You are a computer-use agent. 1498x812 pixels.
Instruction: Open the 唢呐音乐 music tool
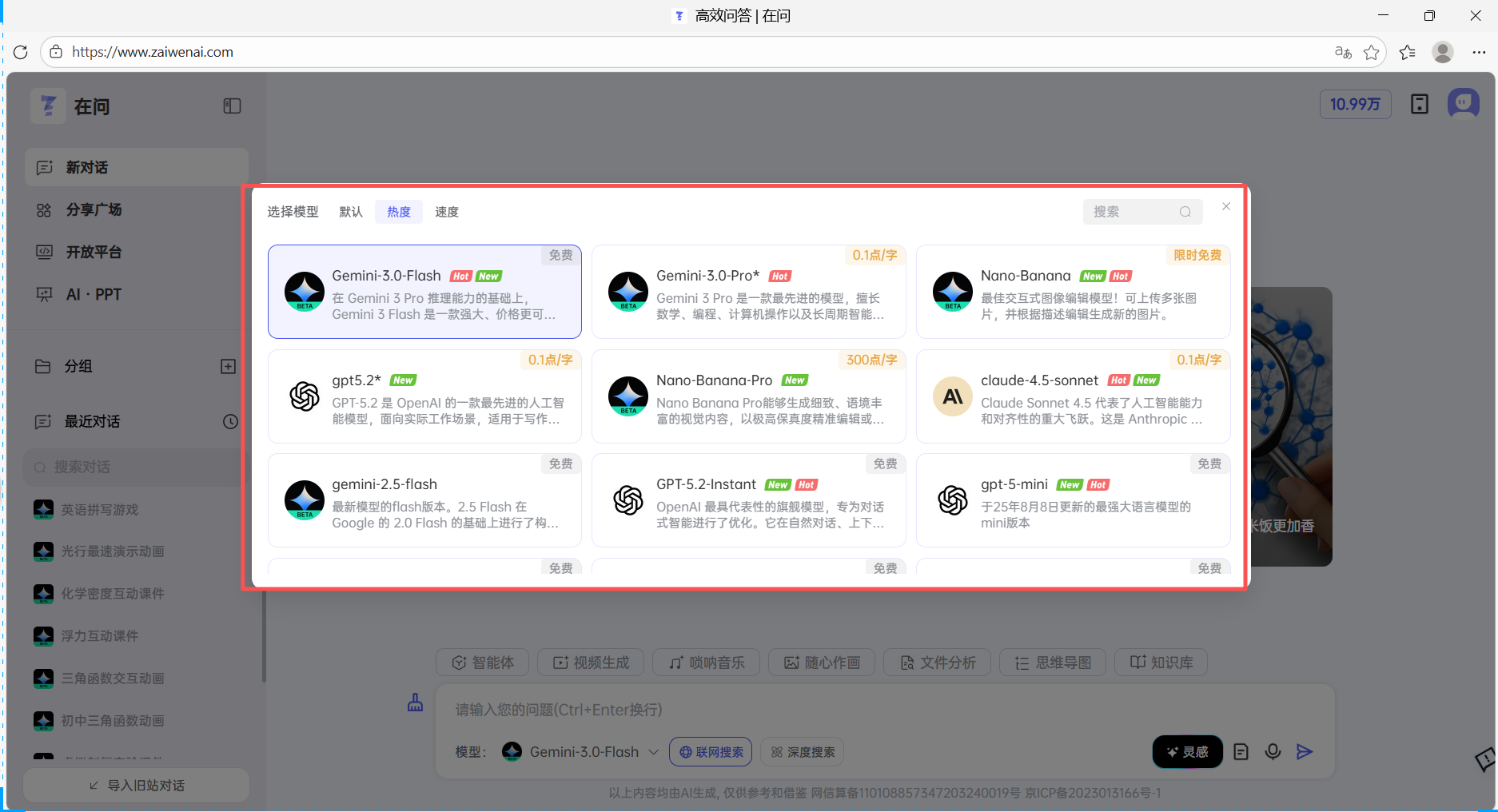click(706, 662)
